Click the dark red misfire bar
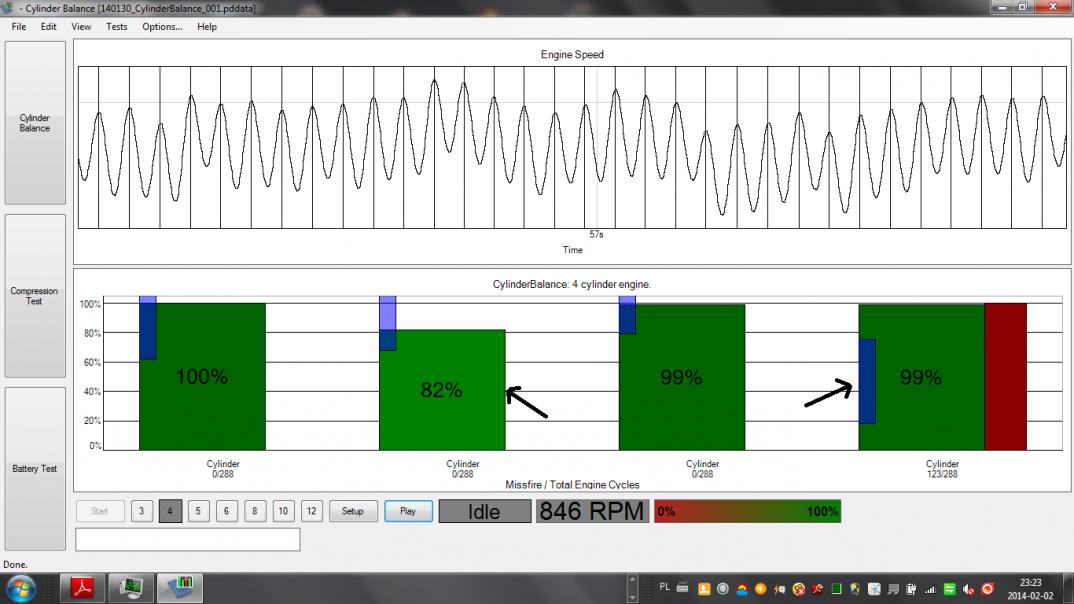Screen dimensions: 1074x604 [x=1006, y=377]
